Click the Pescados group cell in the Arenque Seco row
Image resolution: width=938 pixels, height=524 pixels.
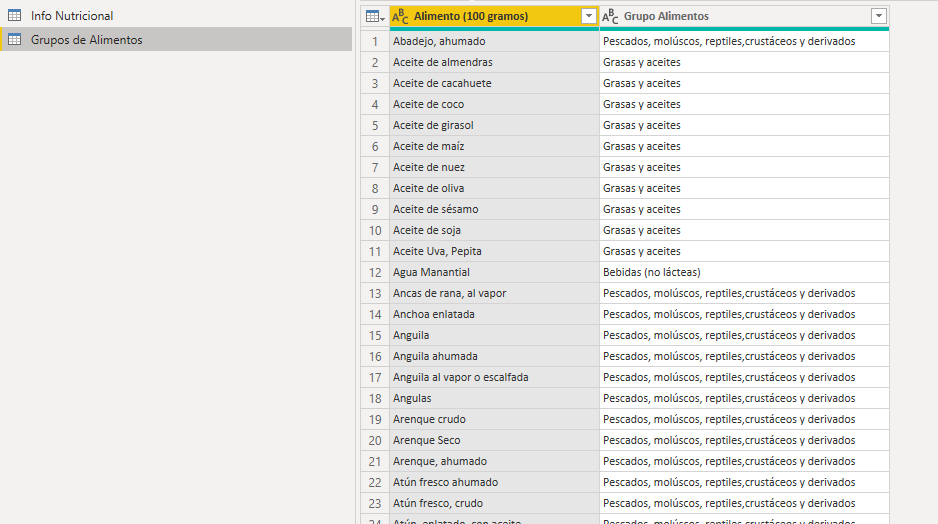744,440
